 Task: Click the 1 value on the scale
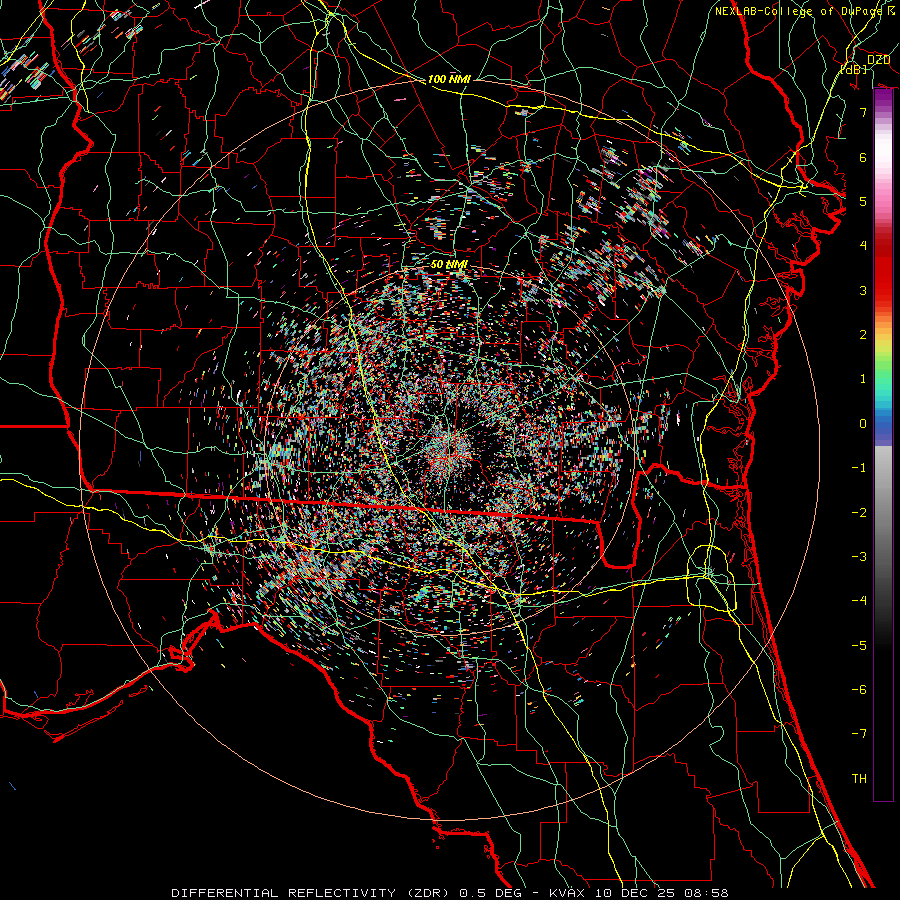(863, 379)
